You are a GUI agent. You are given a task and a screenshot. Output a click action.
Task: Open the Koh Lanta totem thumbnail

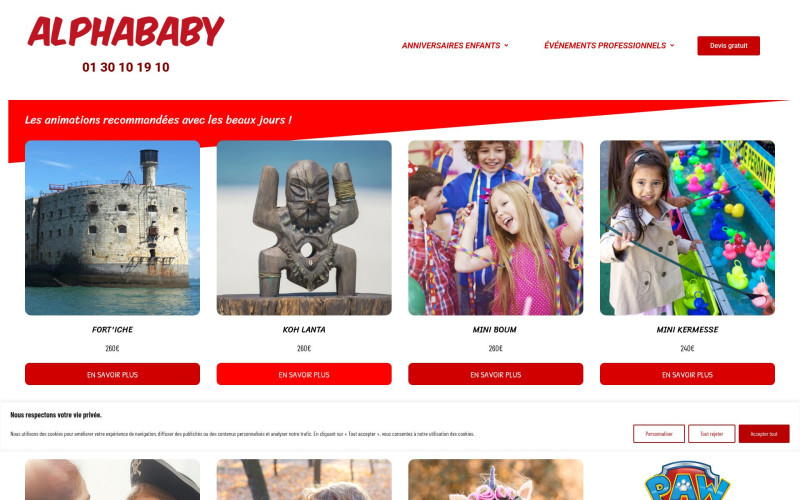point(304,228)
